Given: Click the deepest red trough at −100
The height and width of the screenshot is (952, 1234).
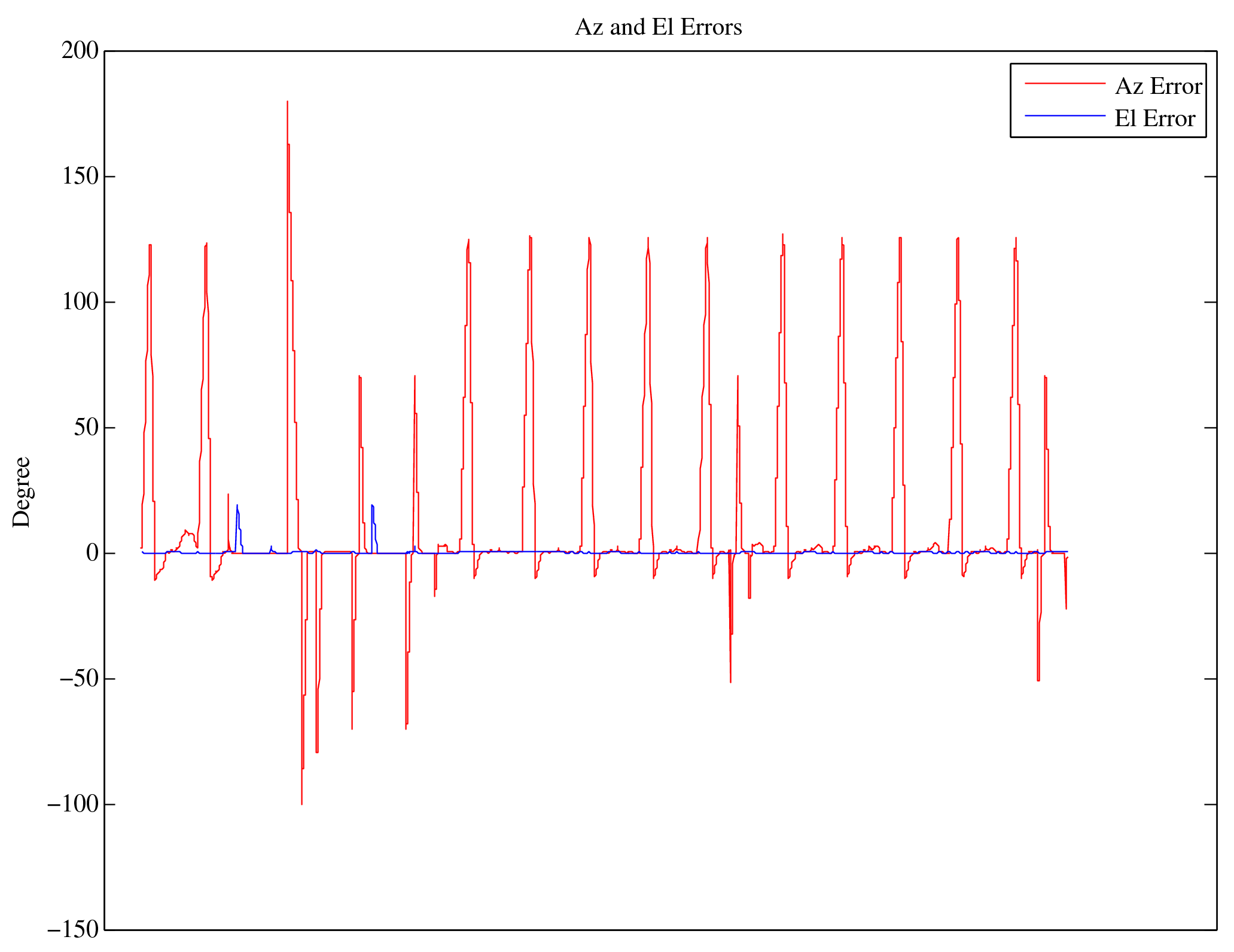Looking at the screenshot, I should tap(301, 803).
